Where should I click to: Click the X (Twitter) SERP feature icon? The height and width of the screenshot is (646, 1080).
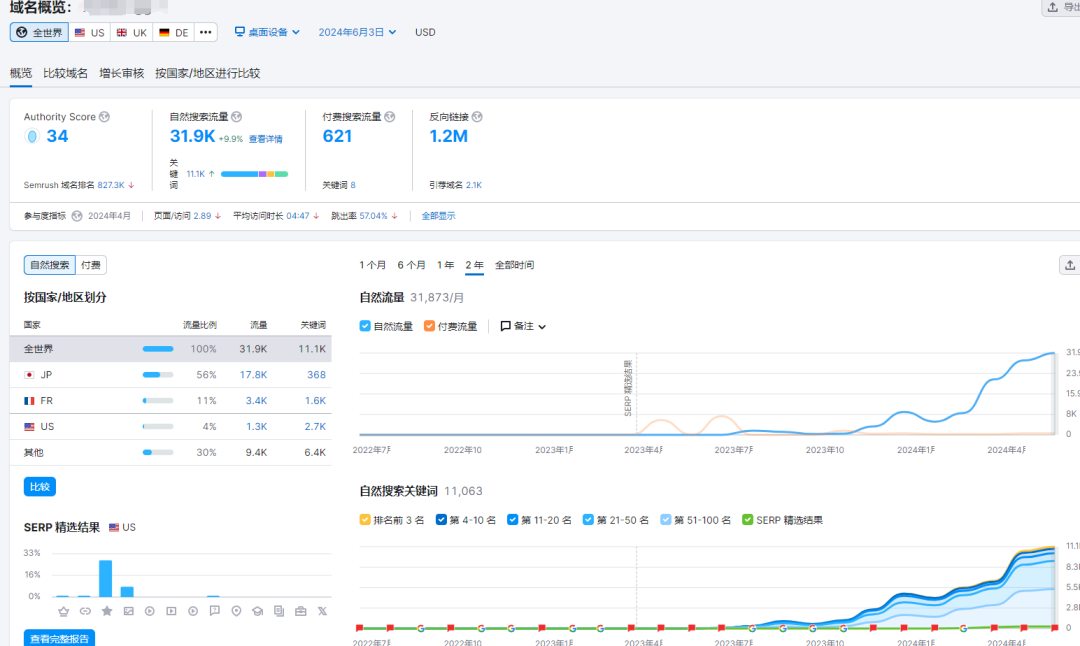pyautogui.click(x=322, y=611)
